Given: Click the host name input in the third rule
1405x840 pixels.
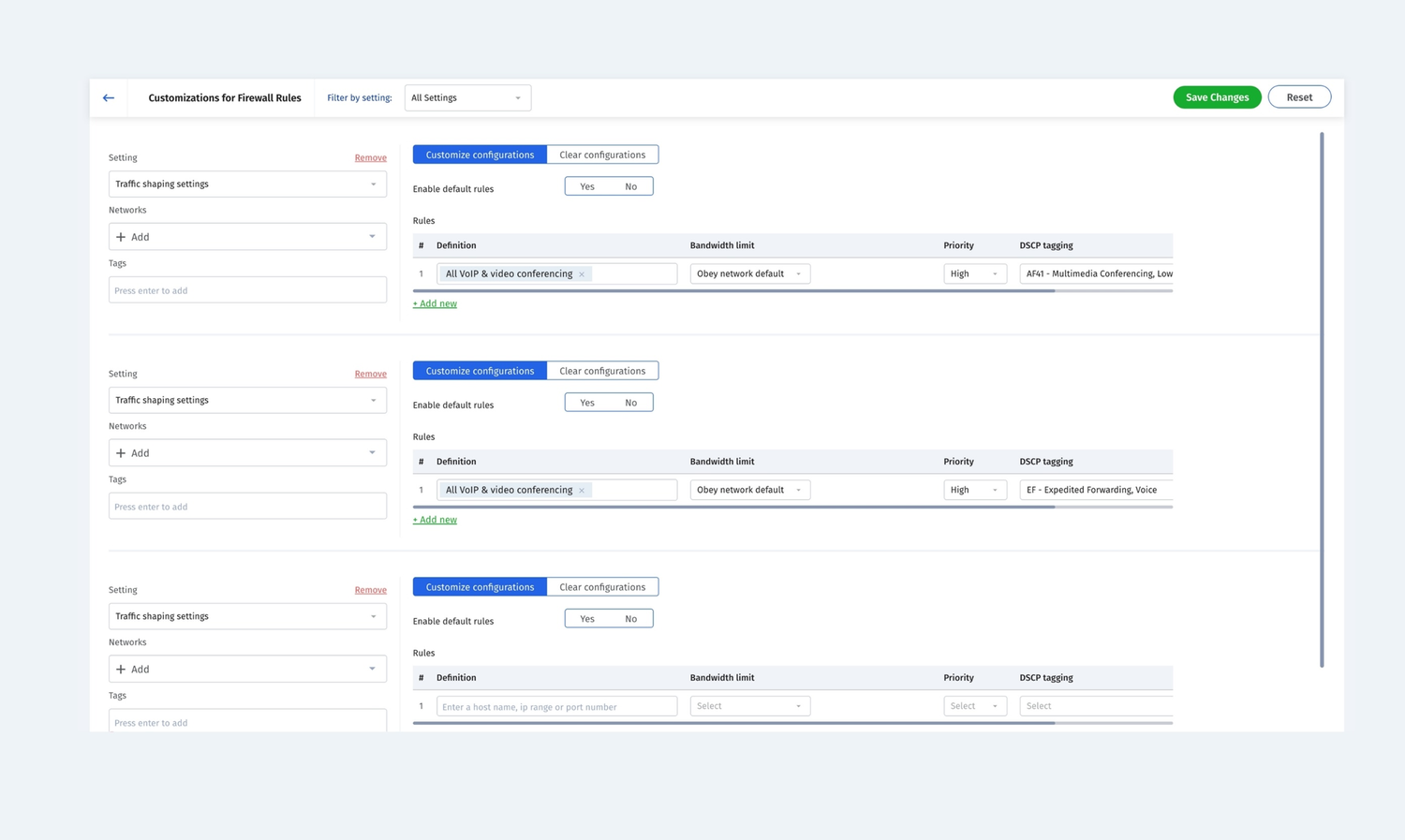Looking at the screenshot, I should tap(556, 706).
